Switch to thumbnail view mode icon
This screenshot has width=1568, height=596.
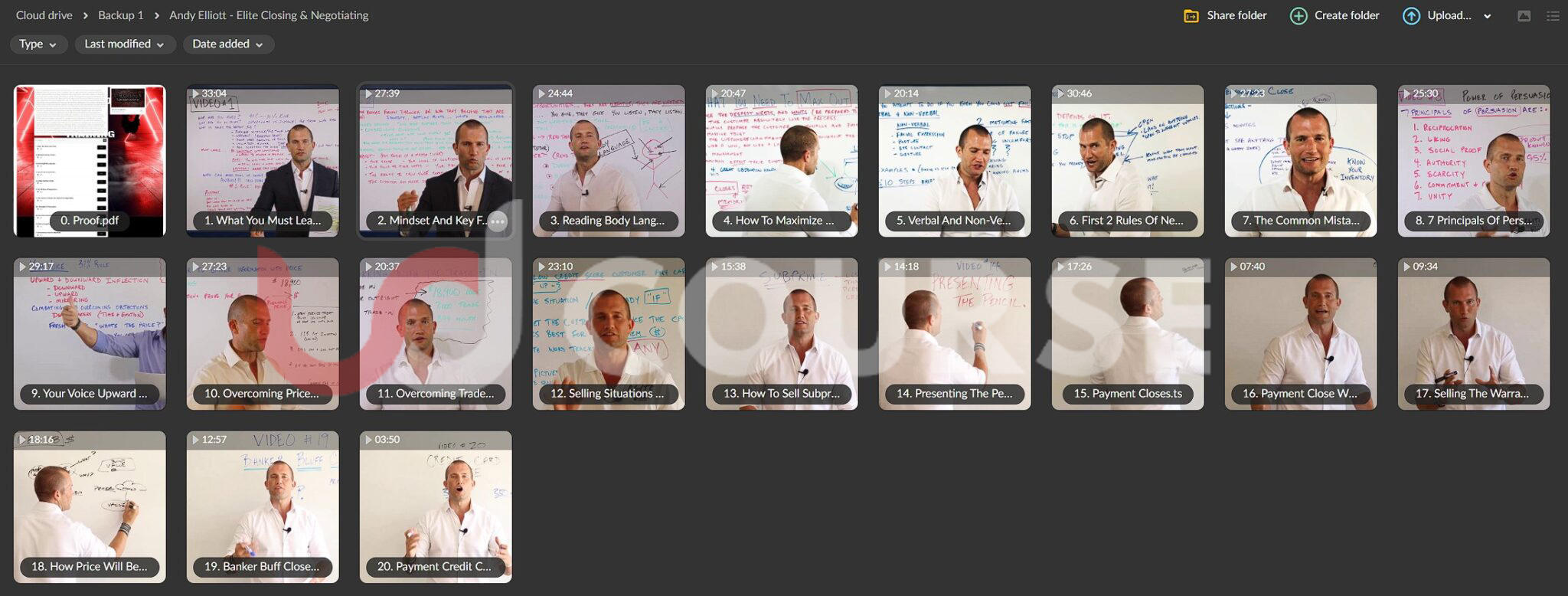pyautogui.click(x=1524, y=16)
